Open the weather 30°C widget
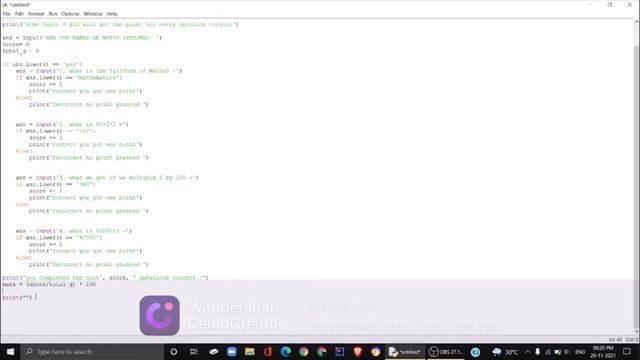The image size is (640, 360). [505, 352]
